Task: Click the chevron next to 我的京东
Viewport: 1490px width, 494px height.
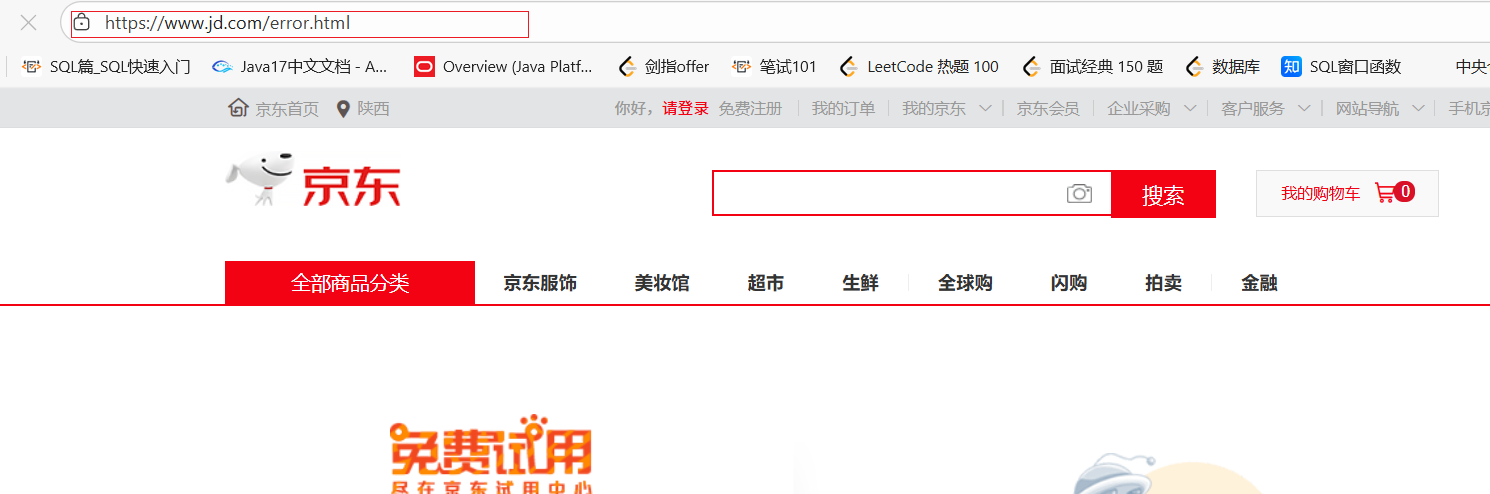Action: 985,108
